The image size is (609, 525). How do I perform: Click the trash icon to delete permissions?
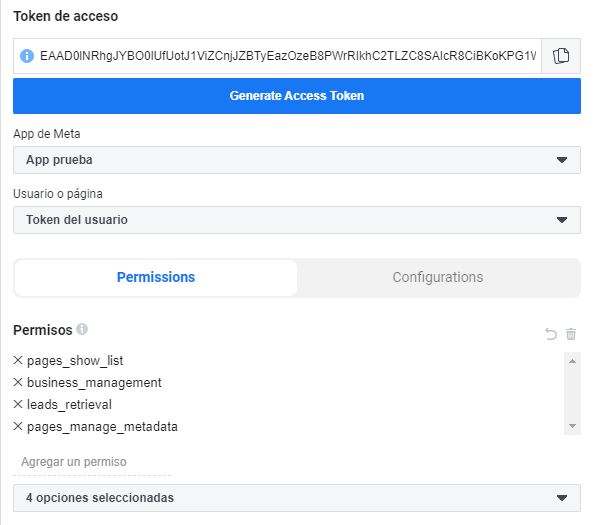tap(571, 334)
